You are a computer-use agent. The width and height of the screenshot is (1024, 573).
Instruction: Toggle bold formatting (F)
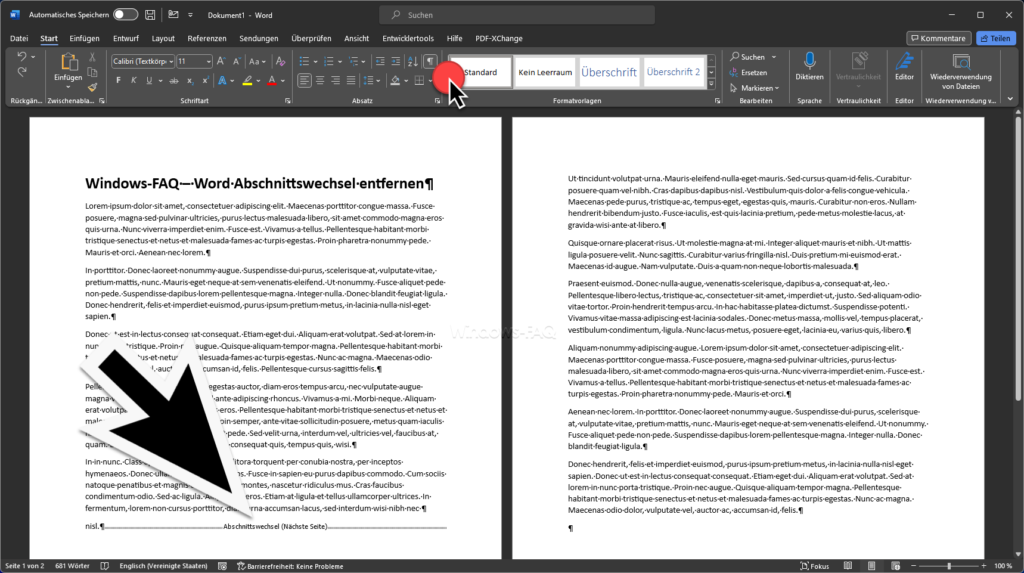click(118, 81)
